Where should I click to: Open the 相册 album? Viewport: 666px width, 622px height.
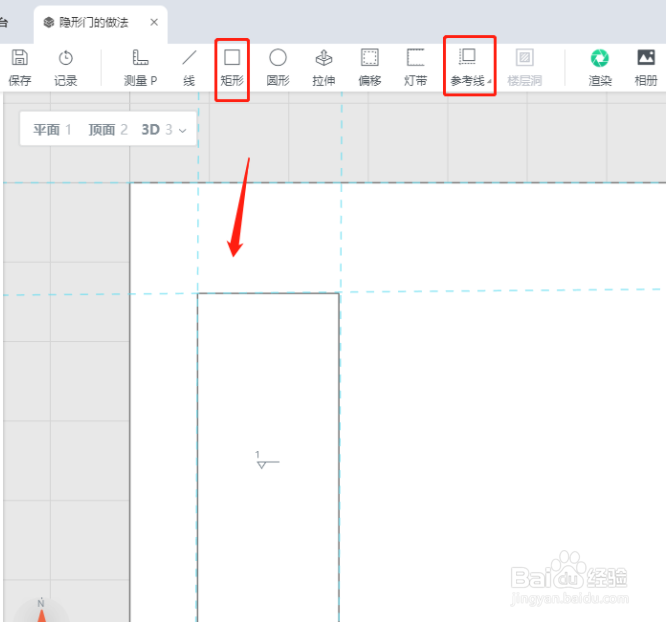[646, 68]
